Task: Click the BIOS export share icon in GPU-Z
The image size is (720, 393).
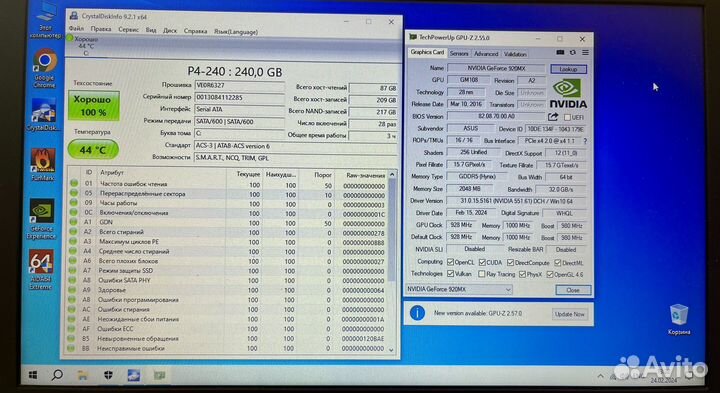Action: 553,117
